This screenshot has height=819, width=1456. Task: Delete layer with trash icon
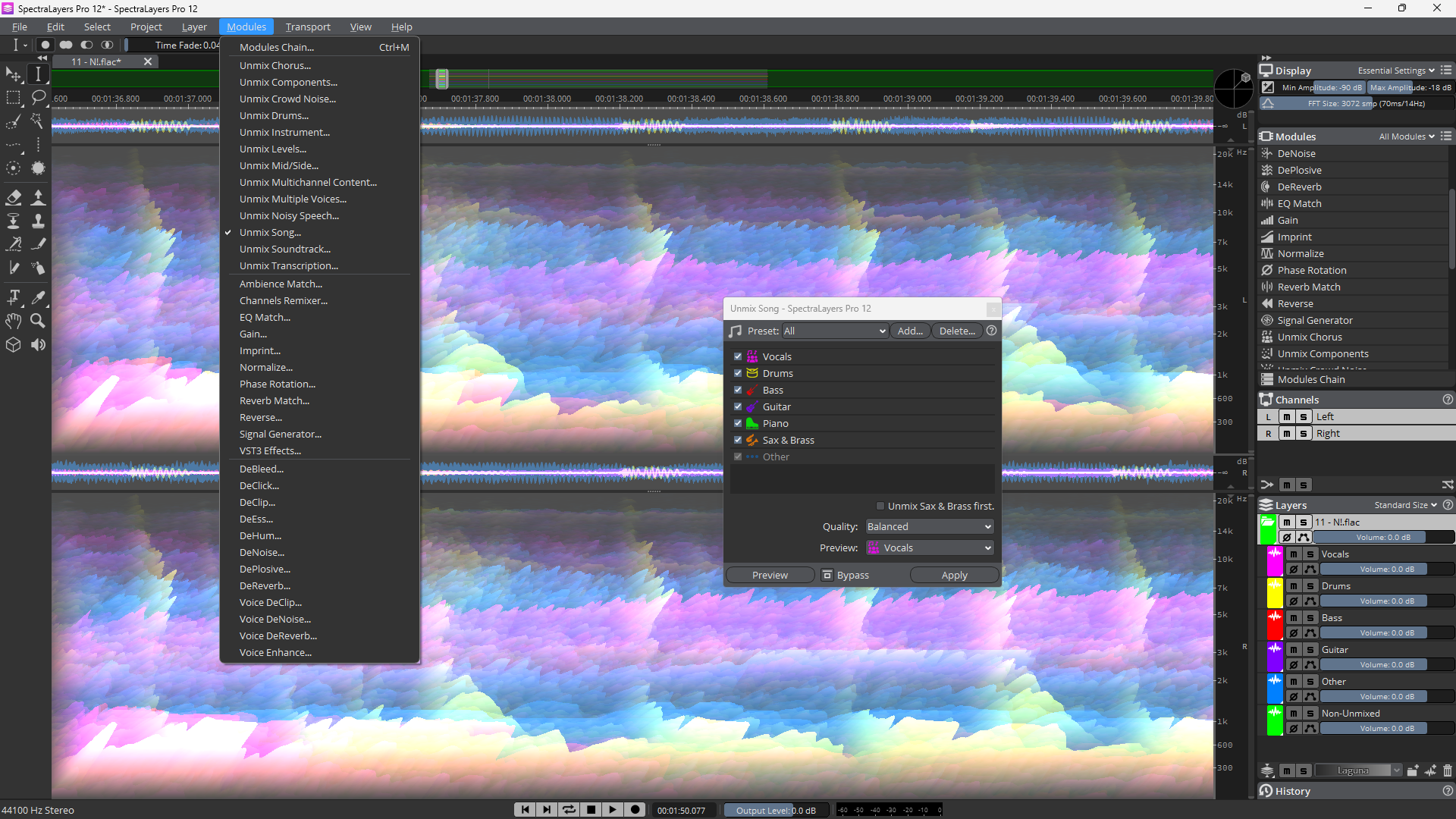point(1447,770)
